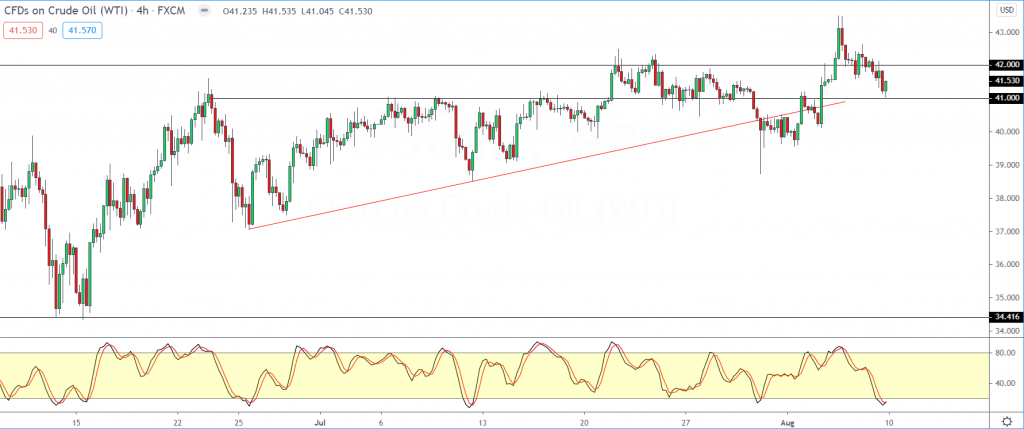Click the 39.000 price scale value
Image resolution: width=1024 pixels, height=429 pixels.
click(x=1006, y=165)
